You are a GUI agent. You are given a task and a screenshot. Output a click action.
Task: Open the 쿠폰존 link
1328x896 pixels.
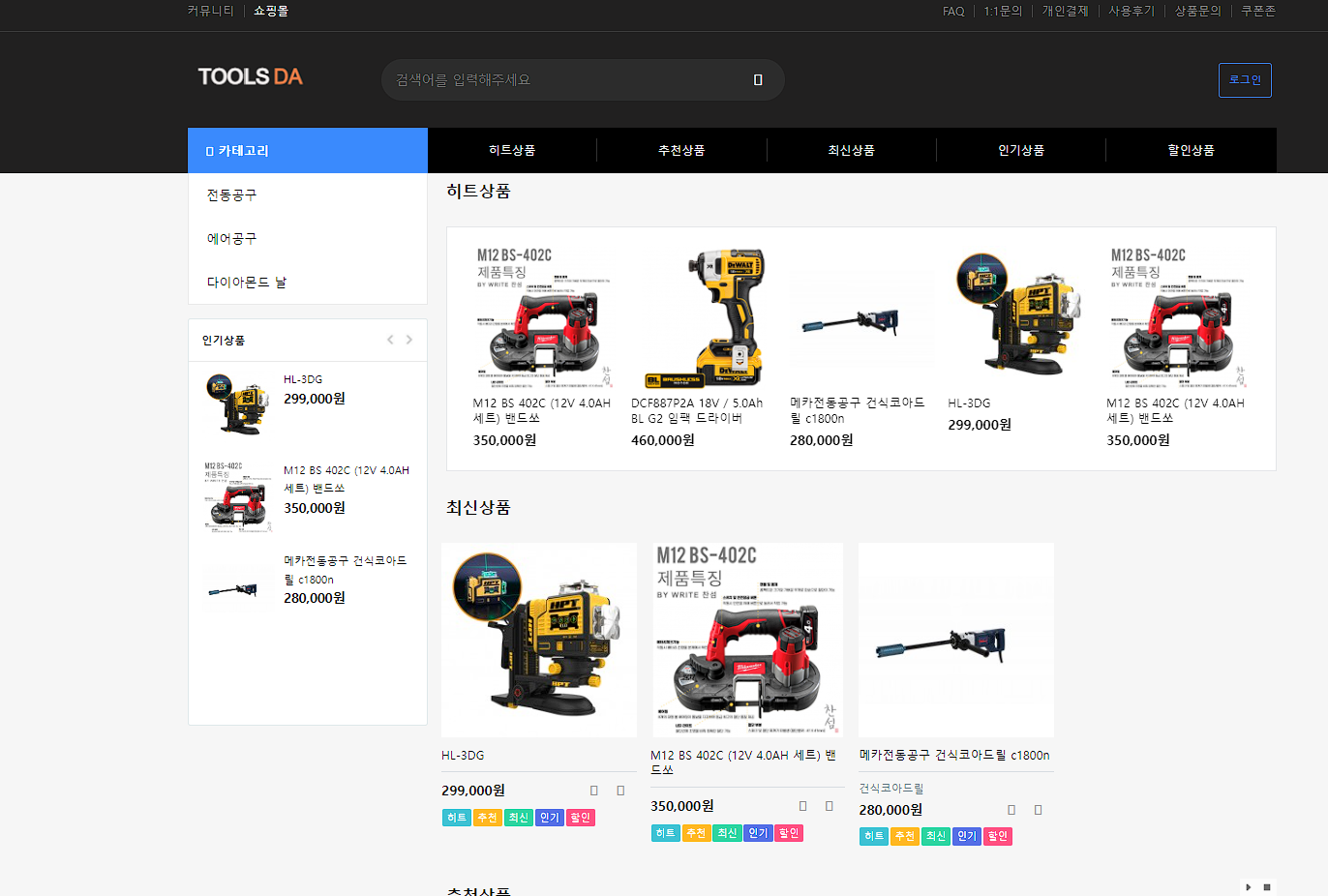tap(1258, 11)
